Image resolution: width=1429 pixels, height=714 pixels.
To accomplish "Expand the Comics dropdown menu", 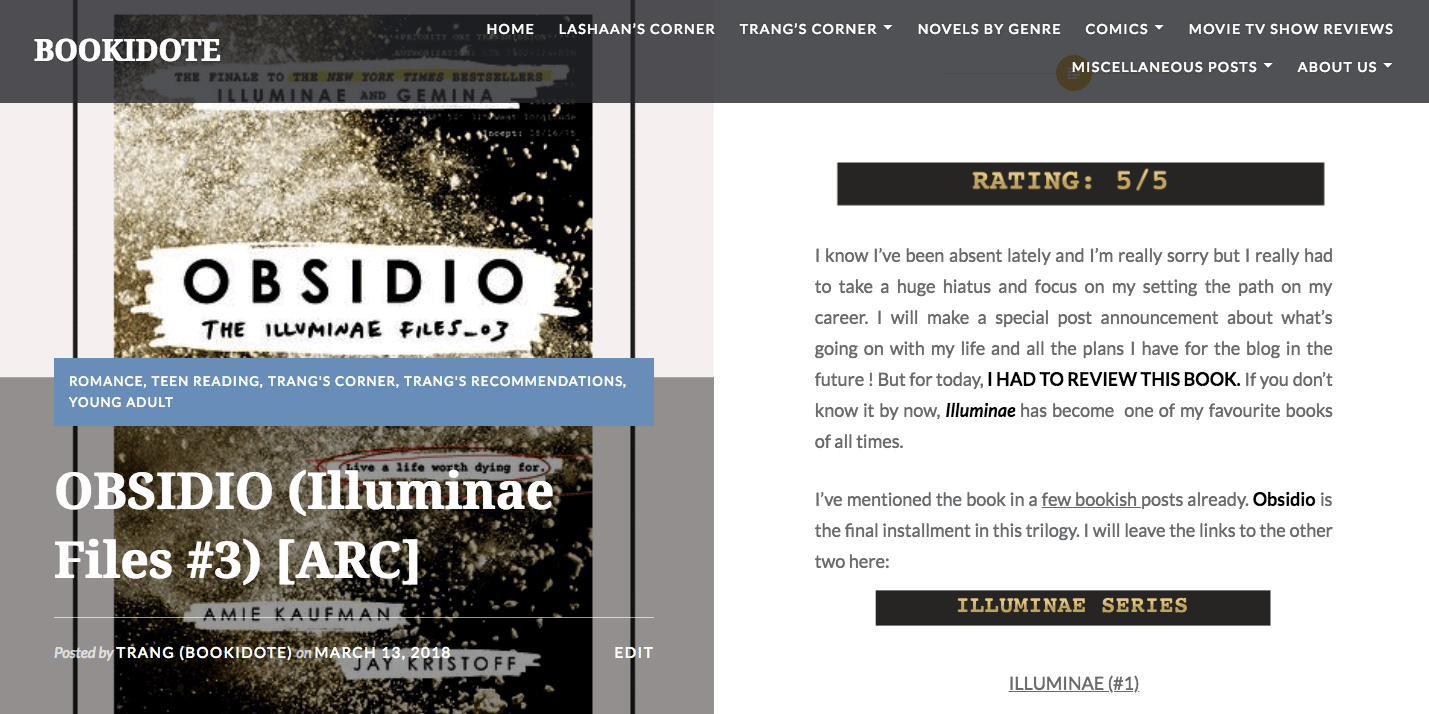I will pyautogui.click(x=1124, y=29).
